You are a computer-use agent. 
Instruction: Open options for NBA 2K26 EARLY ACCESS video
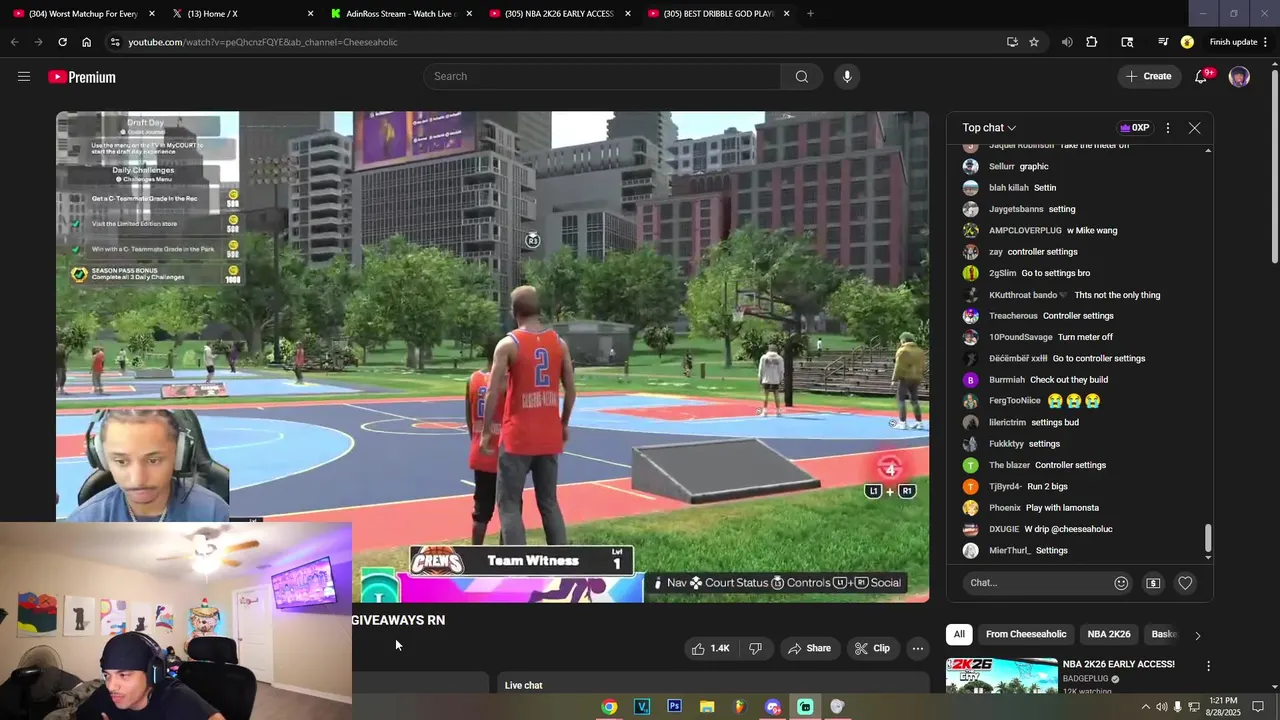[1208, 666]
